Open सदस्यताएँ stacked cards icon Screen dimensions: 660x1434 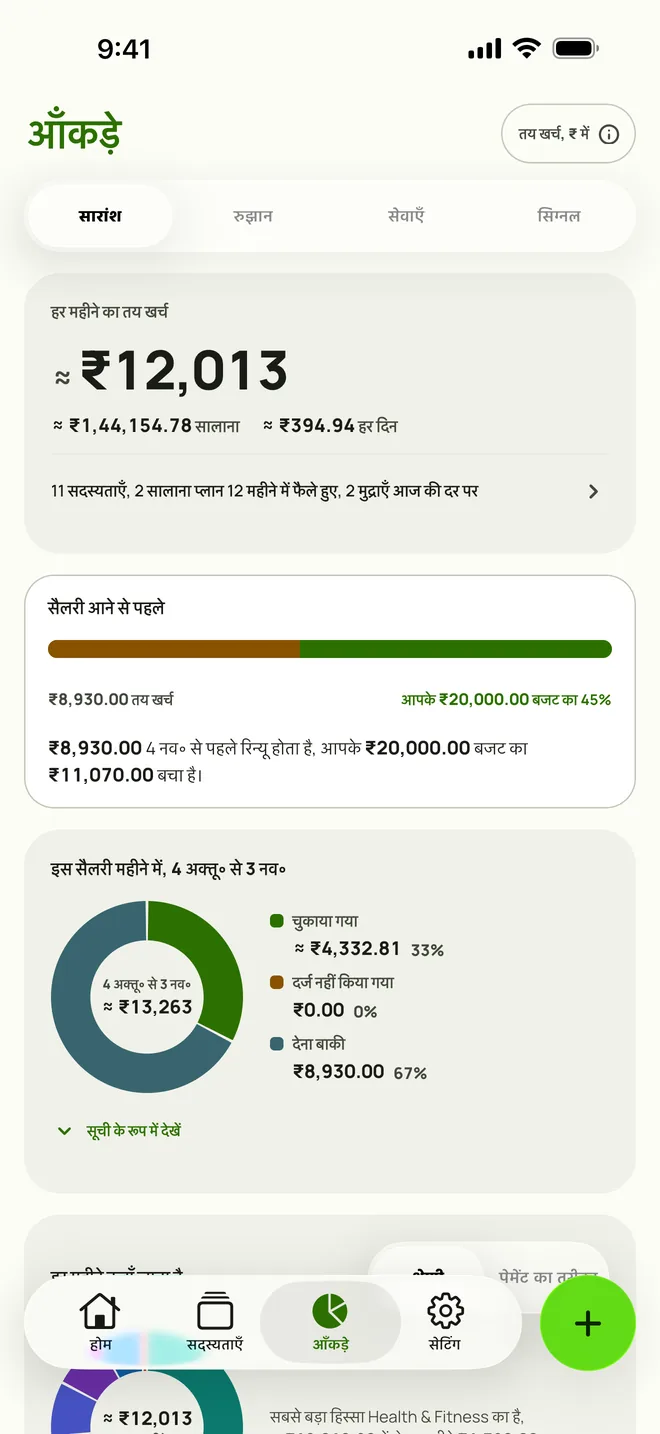point(215,1311)
